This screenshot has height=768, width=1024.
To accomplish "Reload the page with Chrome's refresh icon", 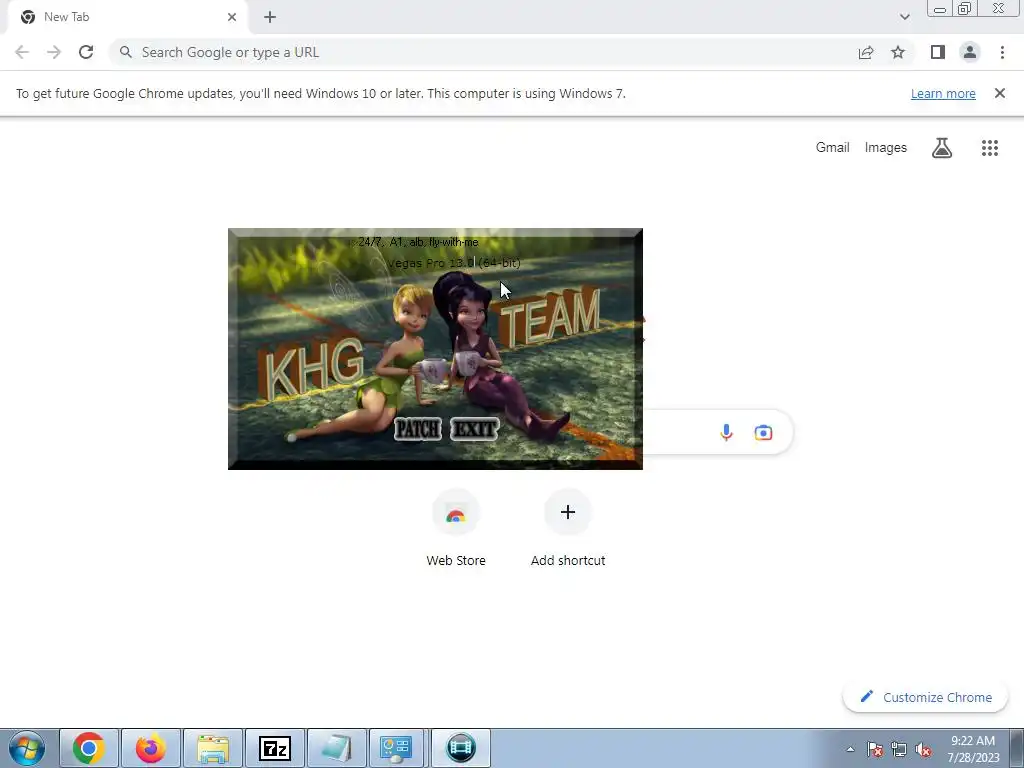I will pyautogui.click(x=86, y=52).
